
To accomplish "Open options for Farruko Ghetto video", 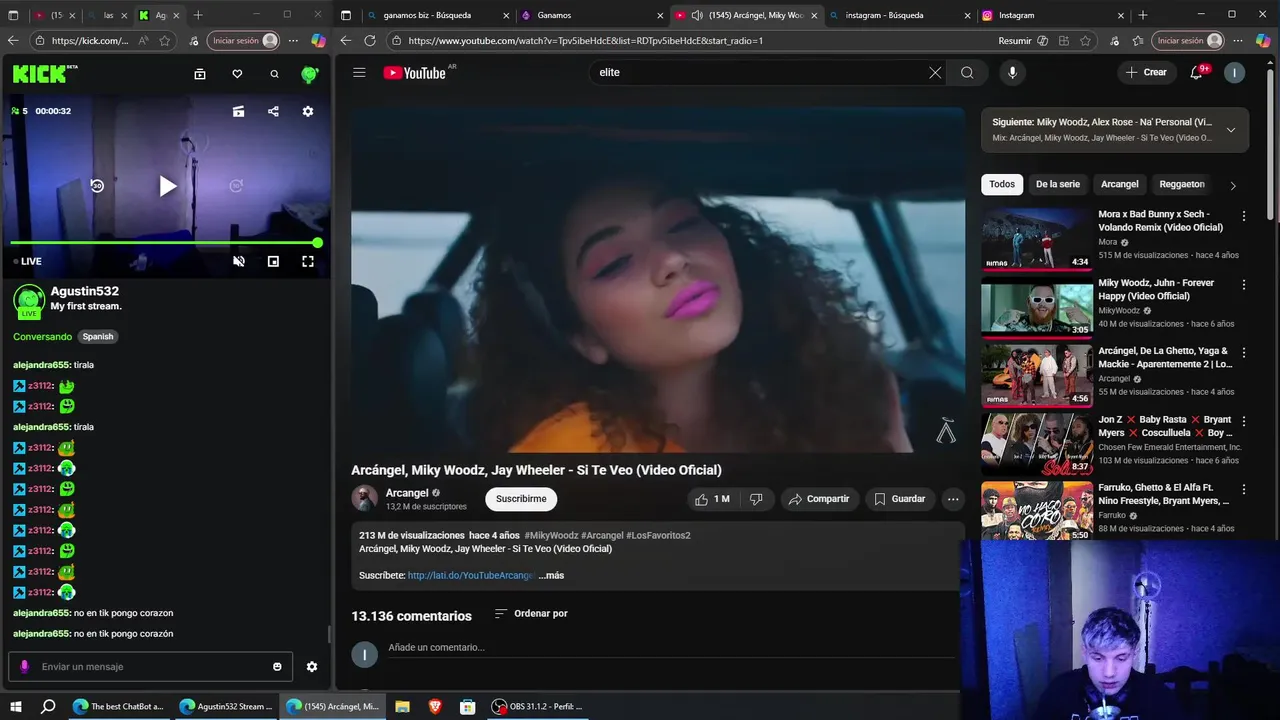I will pyautogui.click(x=1244, y=490).
